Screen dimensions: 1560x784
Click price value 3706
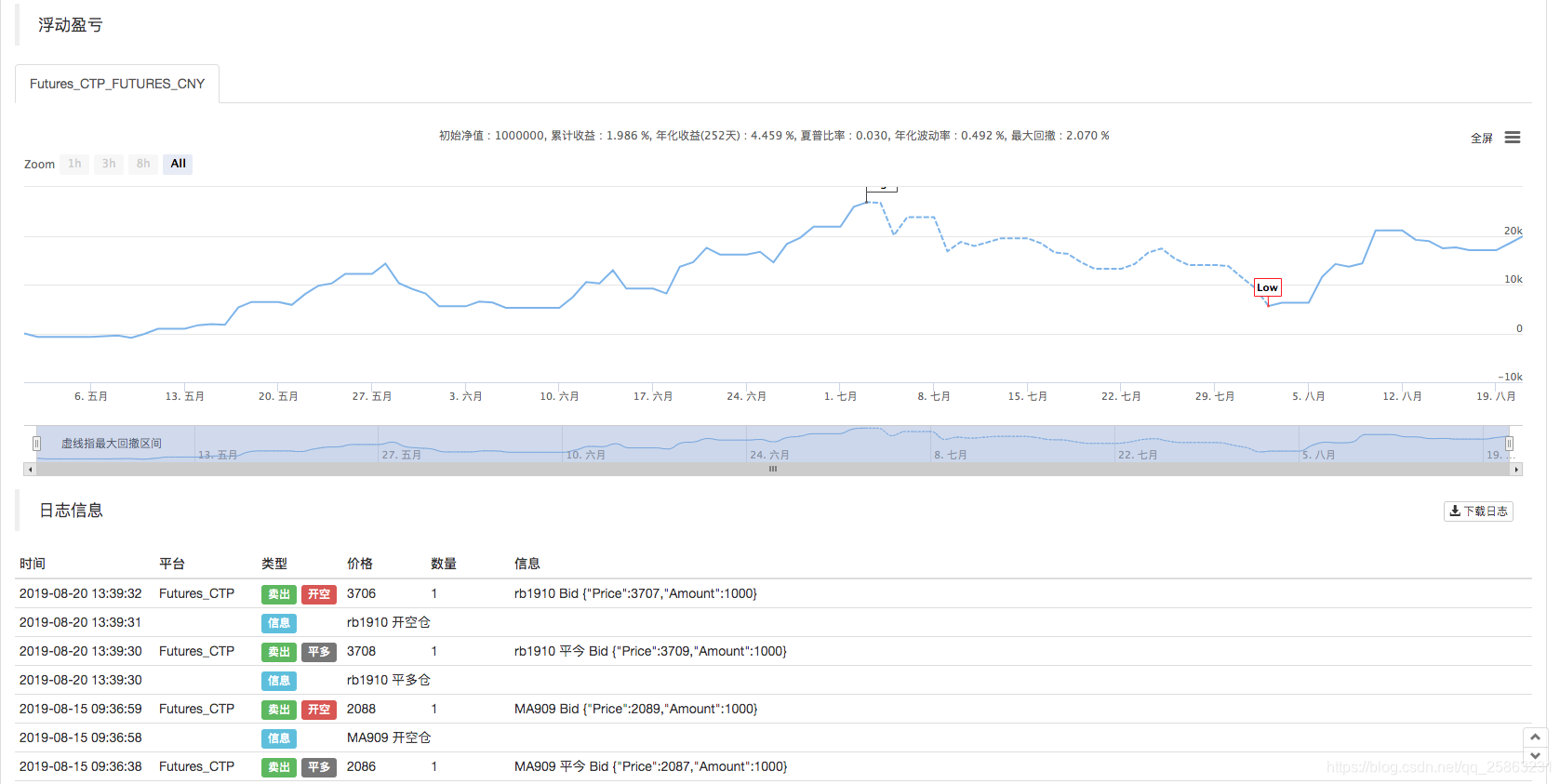[362, 593]
